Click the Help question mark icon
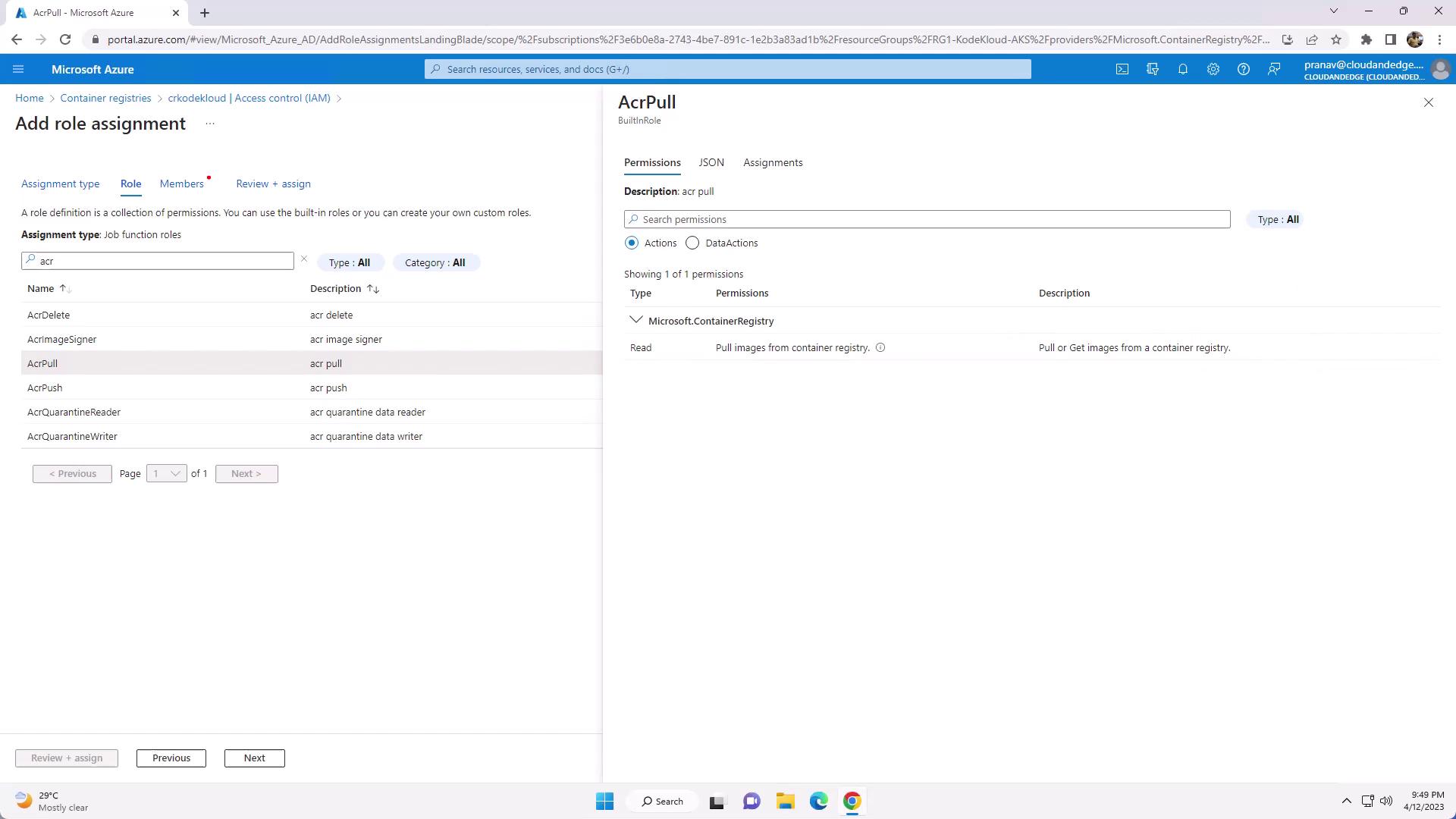The width and height of the screenshot is (1456, 819). pyautogui.click(x=1244, y=69)
